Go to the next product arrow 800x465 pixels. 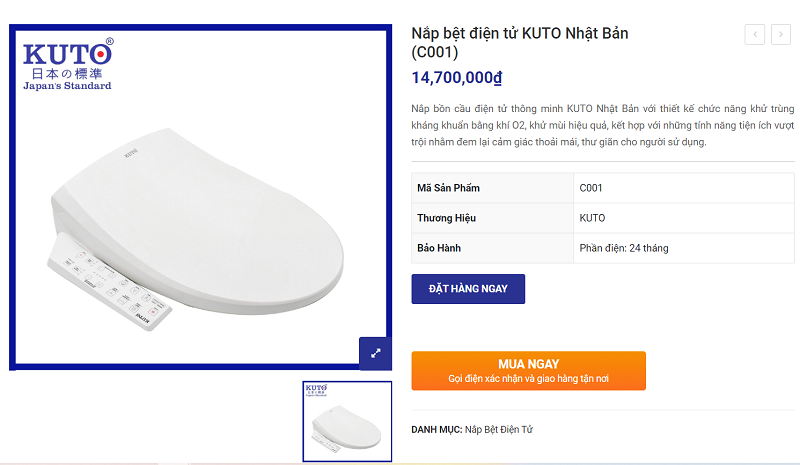click(781, 35)
